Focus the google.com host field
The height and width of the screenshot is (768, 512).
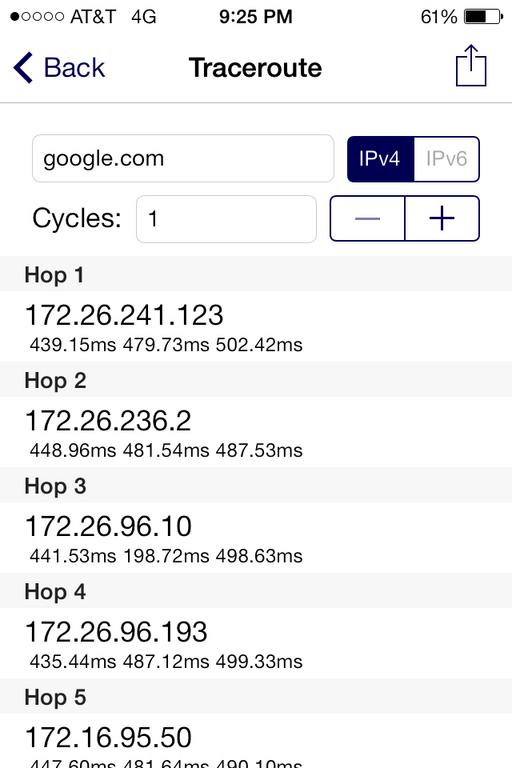pyautogui.click(x=183, y=159)
